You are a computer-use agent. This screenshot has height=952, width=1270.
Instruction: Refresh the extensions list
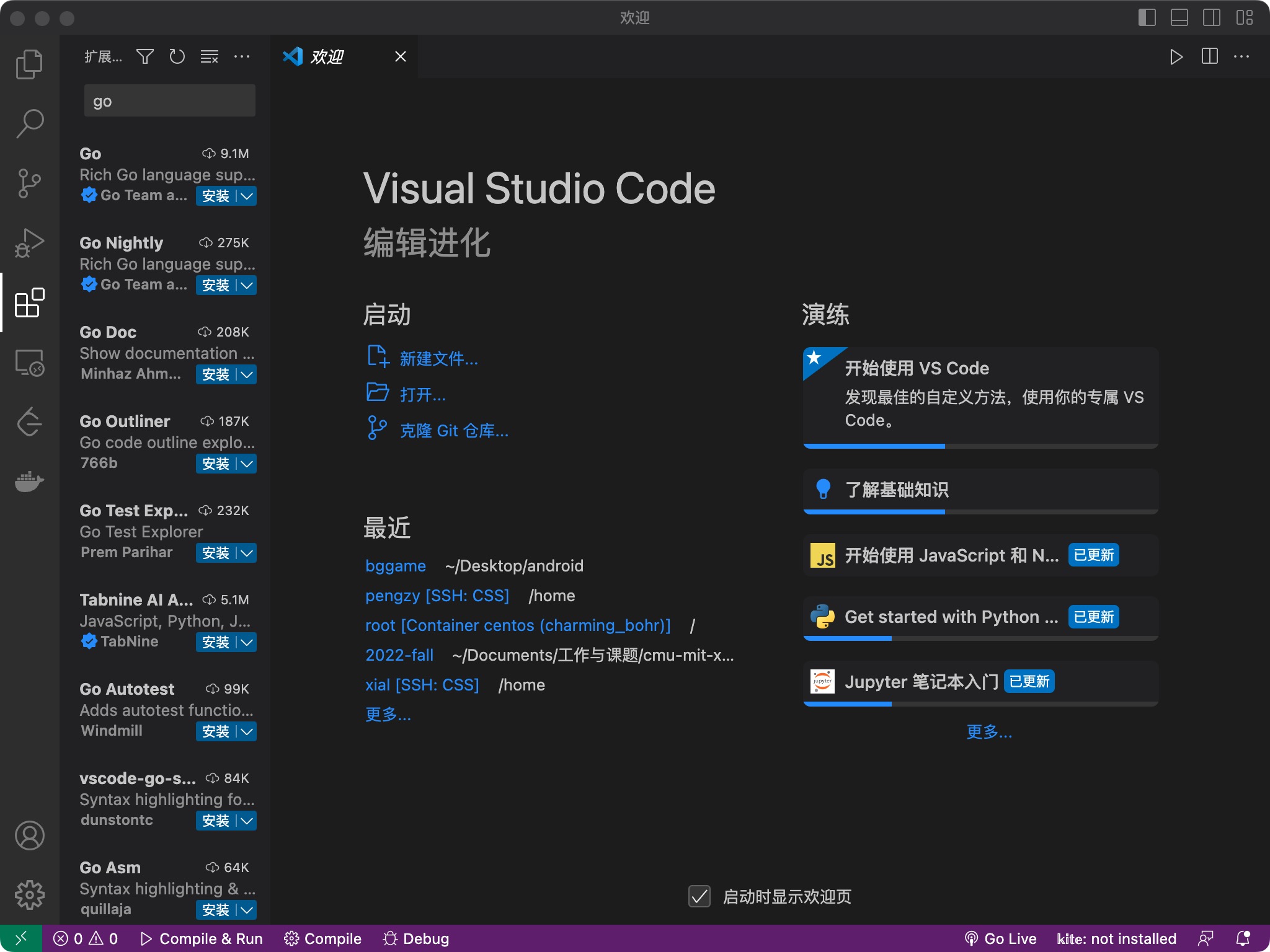coord(177,57)
